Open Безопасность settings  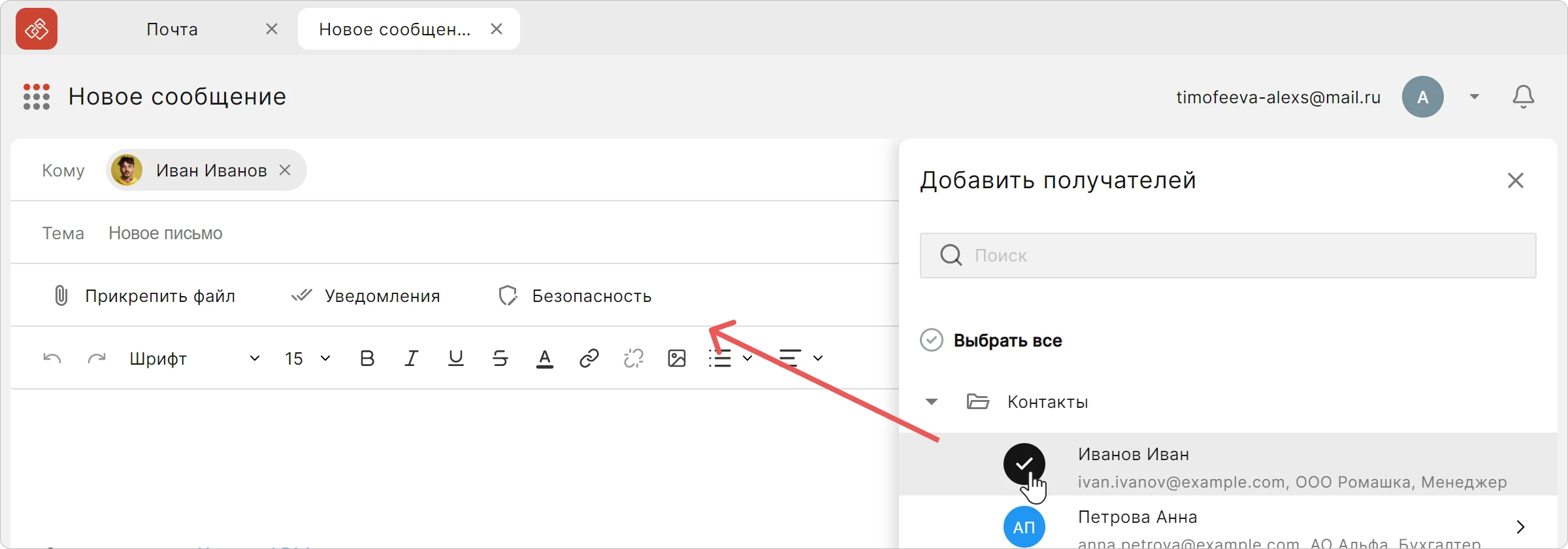(592, 296)
